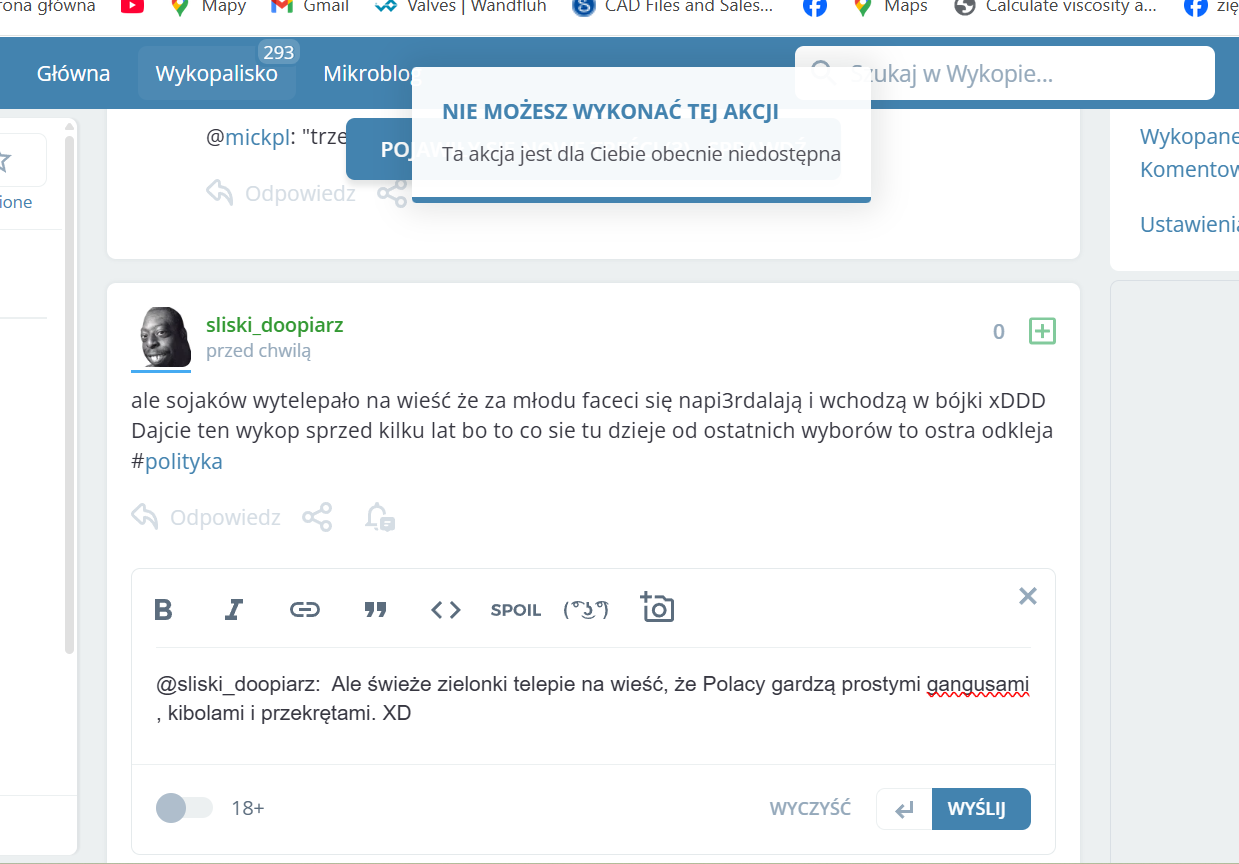The height and width of the screenshot is (864, 1239).
Task: Upvote sliski_doopiarz post with green plus
Action: (x=1042, y=331)
